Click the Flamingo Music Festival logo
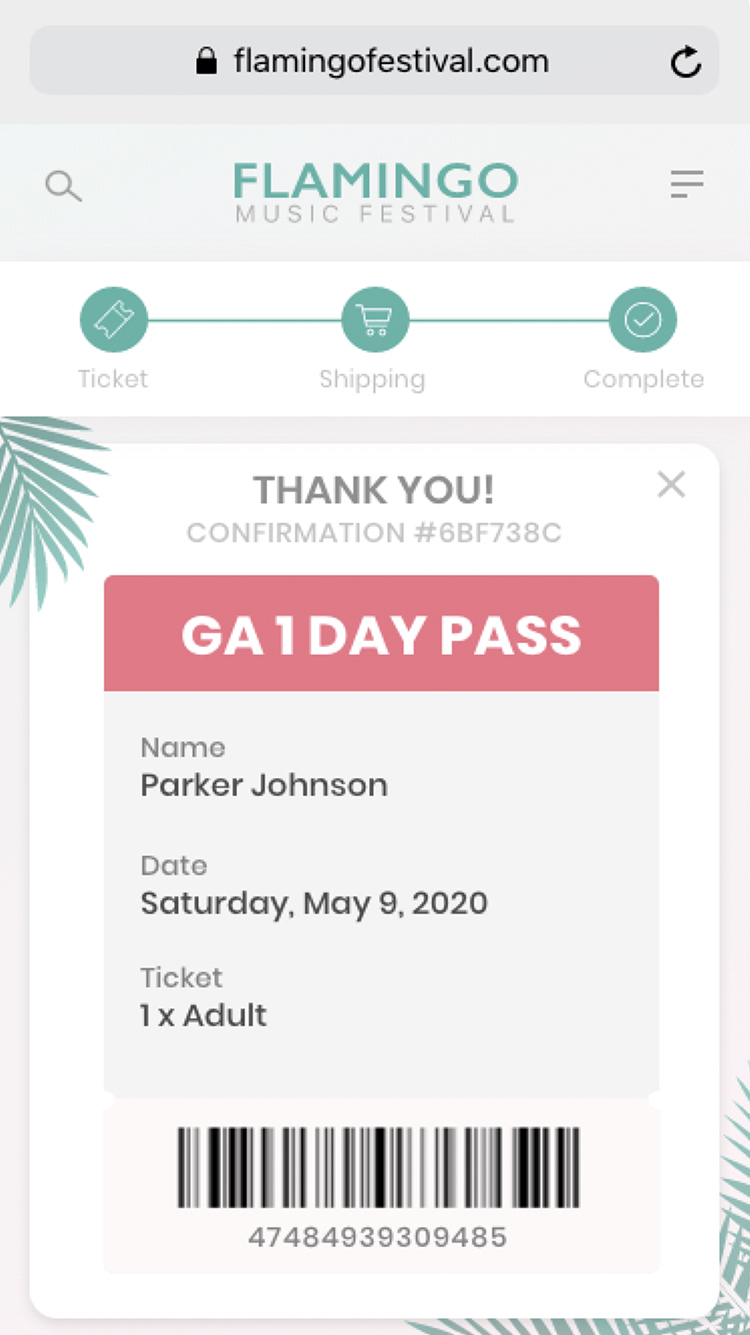Screen dimensions: 750x1335 point(375,191)
